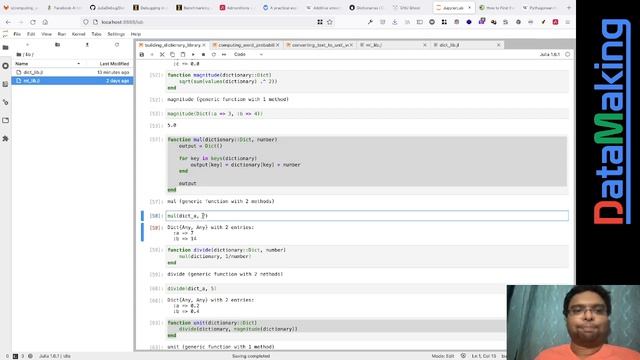Viewport: 640px width, 360px height.
Task: Open the File menu
Action: tap(17, 34)
